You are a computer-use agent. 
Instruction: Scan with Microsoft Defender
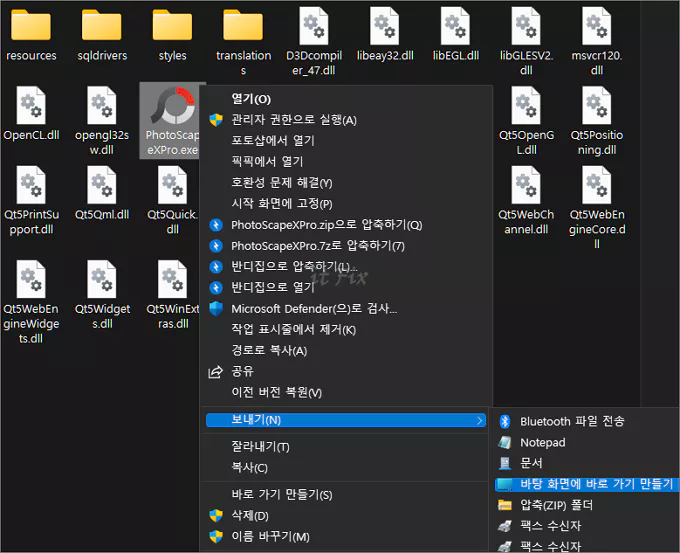tap(346, 309)
